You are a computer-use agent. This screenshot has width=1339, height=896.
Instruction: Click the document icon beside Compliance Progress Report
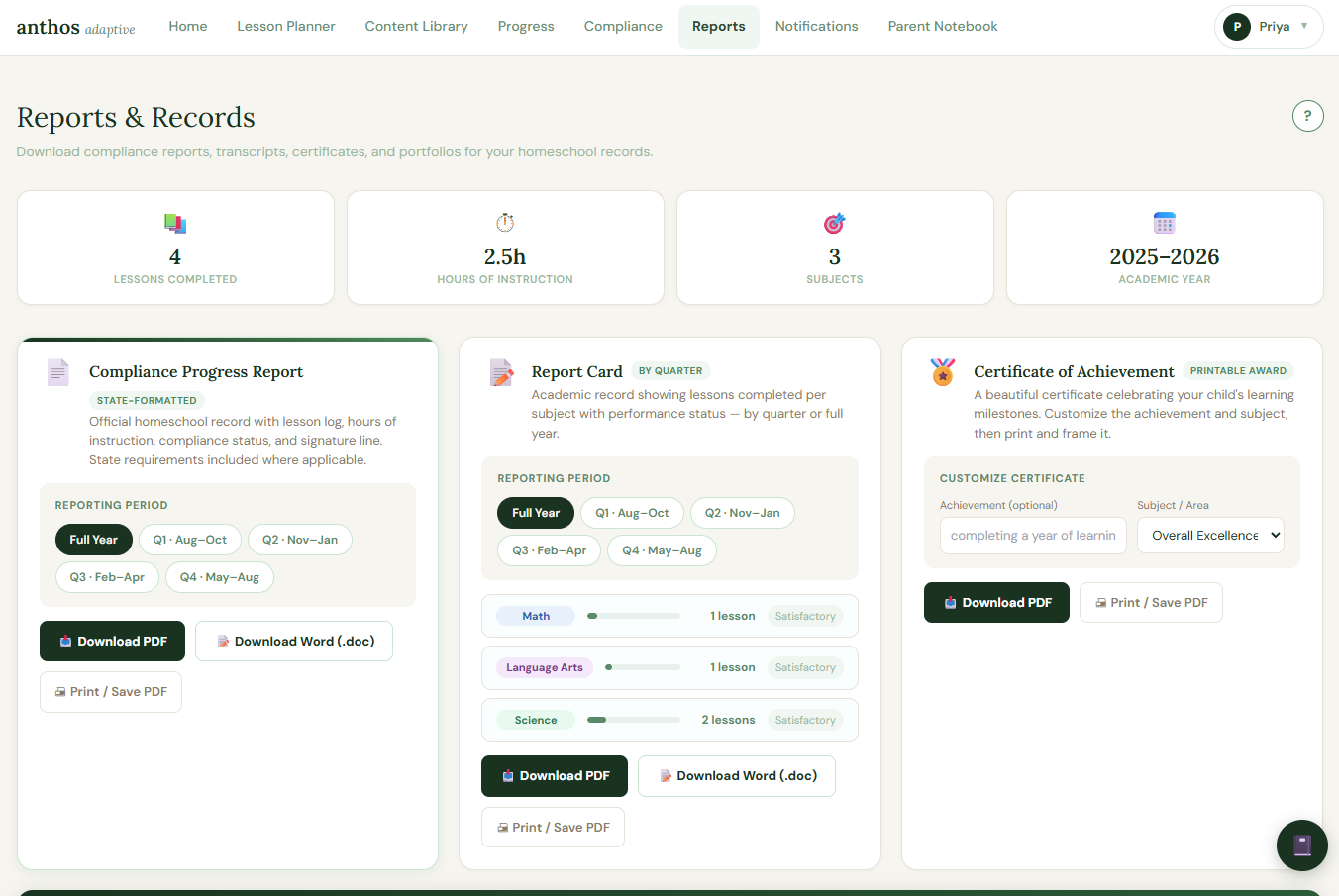click(57, 372)
